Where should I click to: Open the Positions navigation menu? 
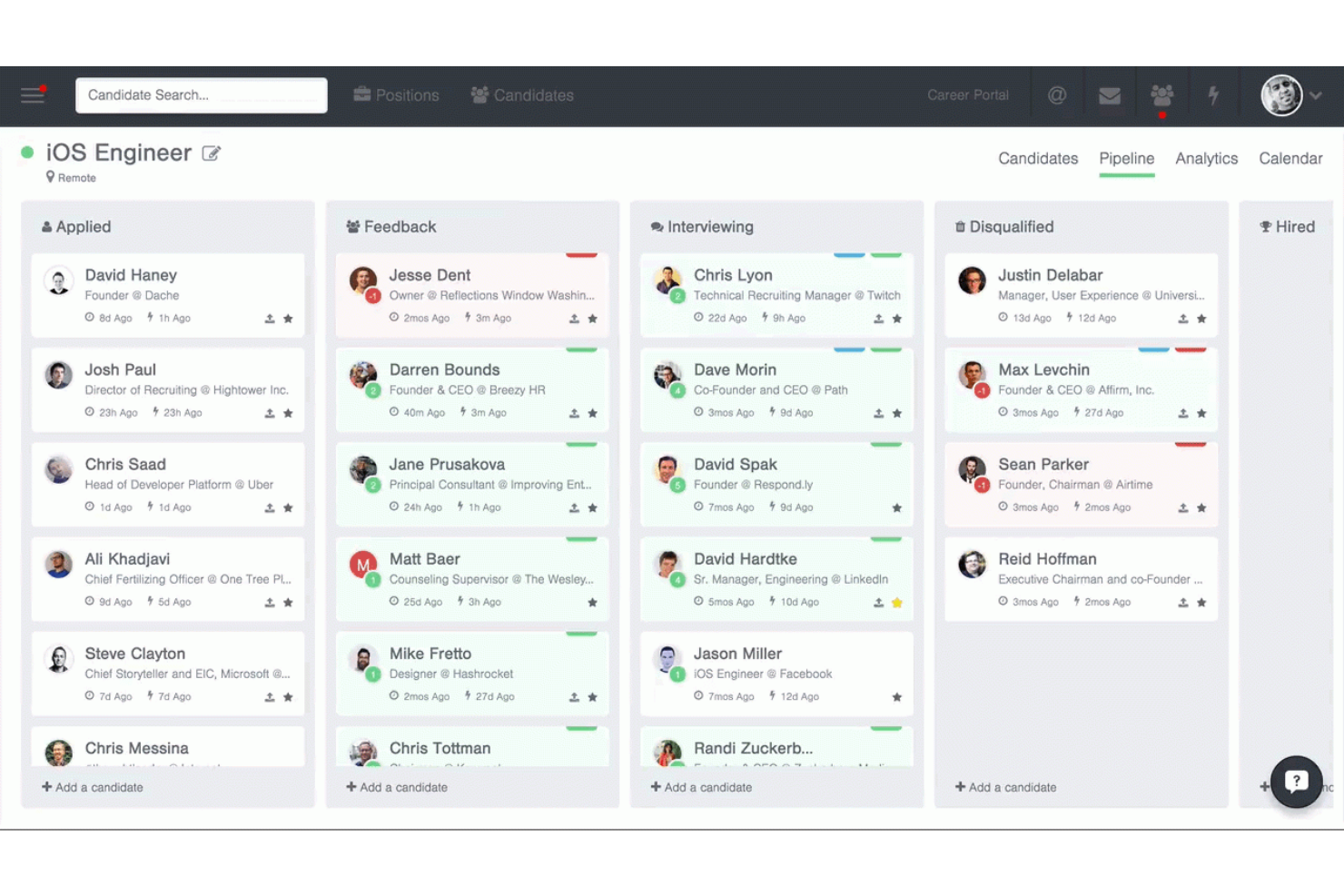point(396,95)
